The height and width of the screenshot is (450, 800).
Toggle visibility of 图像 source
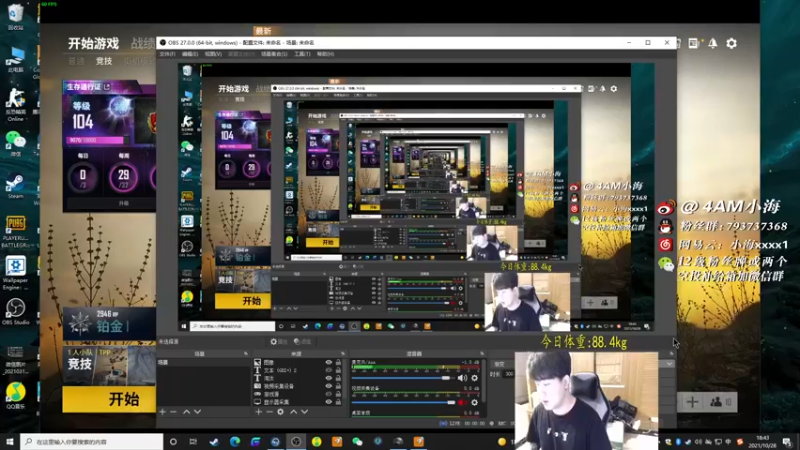click(329, 362)
